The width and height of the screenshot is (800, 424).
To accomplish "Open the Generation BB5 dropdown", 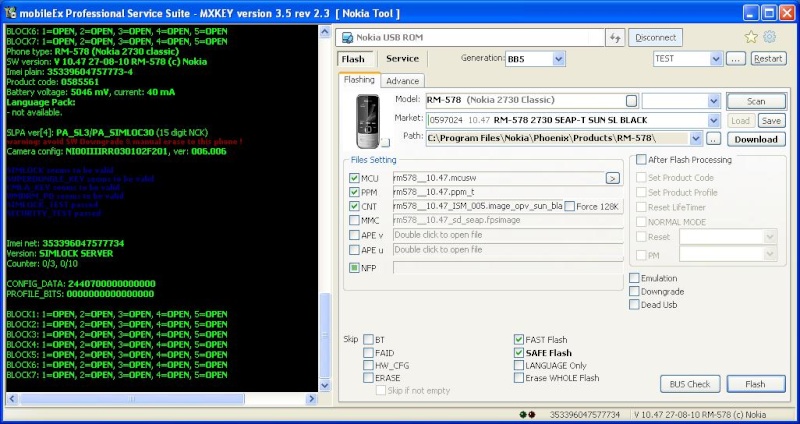I will coord(559,59).
